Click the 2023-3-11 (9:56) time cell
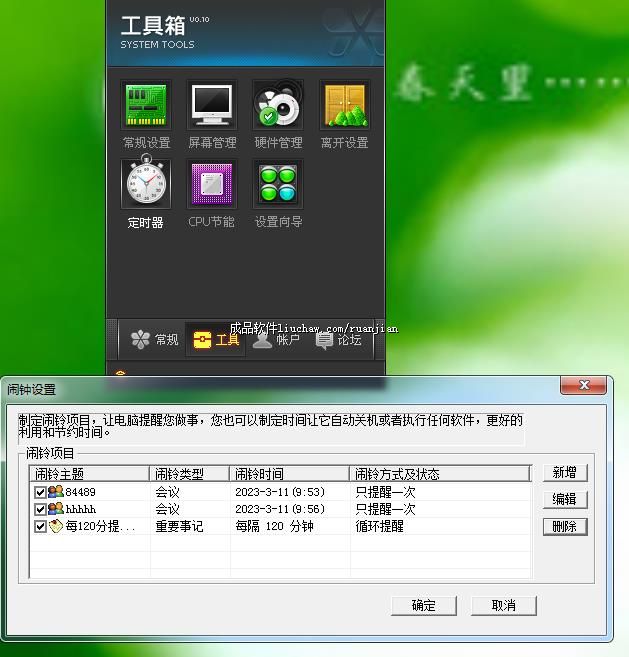629x657 pixels. (x=280, y=509)
